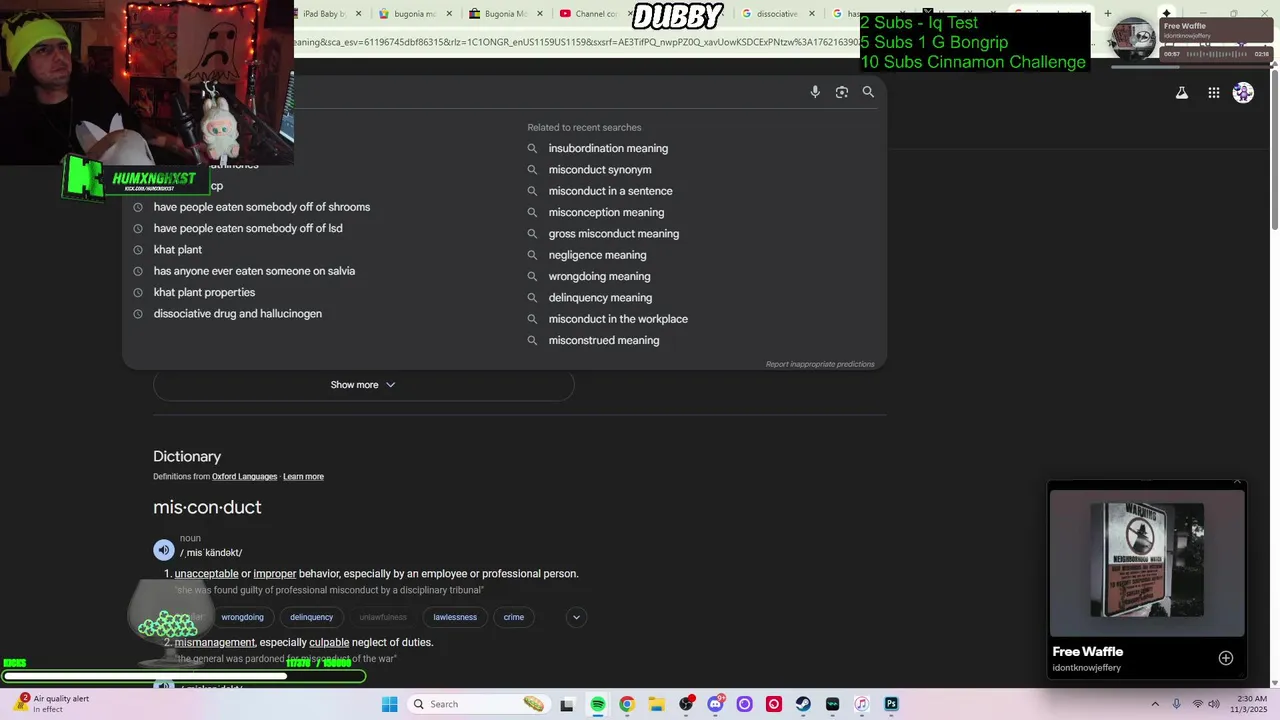Select suggestion misconstrued meaning
The width and height of the screenshot is (1280, 720).
point(604,340)
